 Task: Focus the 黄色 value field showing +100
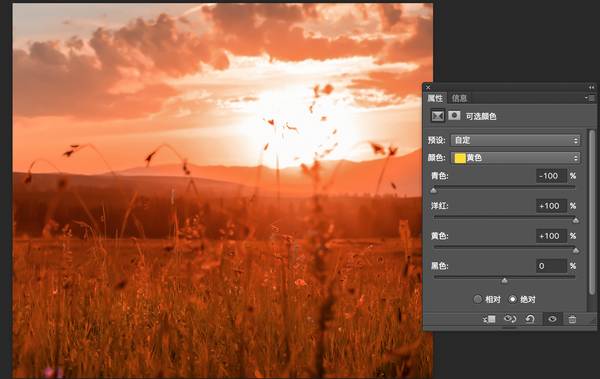(x=551, y=236)
